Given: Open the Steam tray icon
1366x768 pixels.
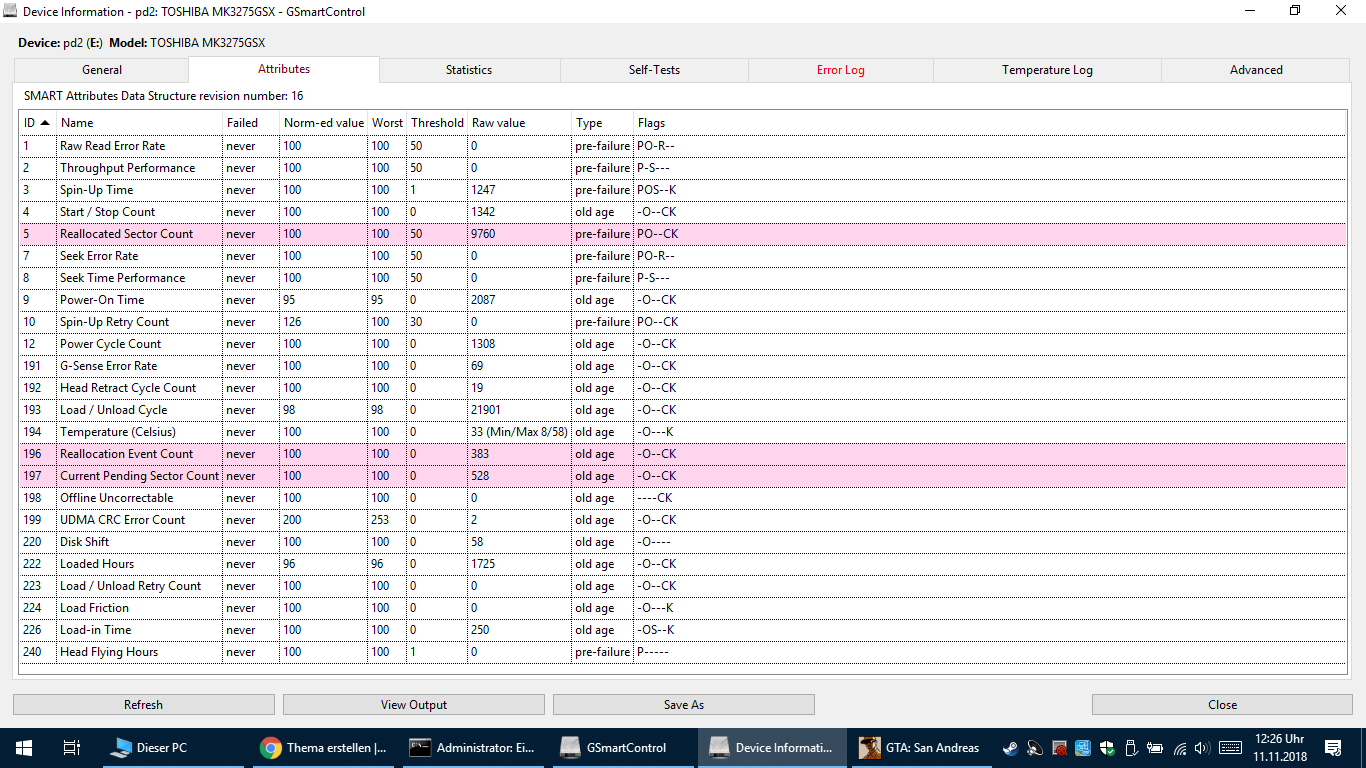Looking at the screenshot, I should [1011, 748].
